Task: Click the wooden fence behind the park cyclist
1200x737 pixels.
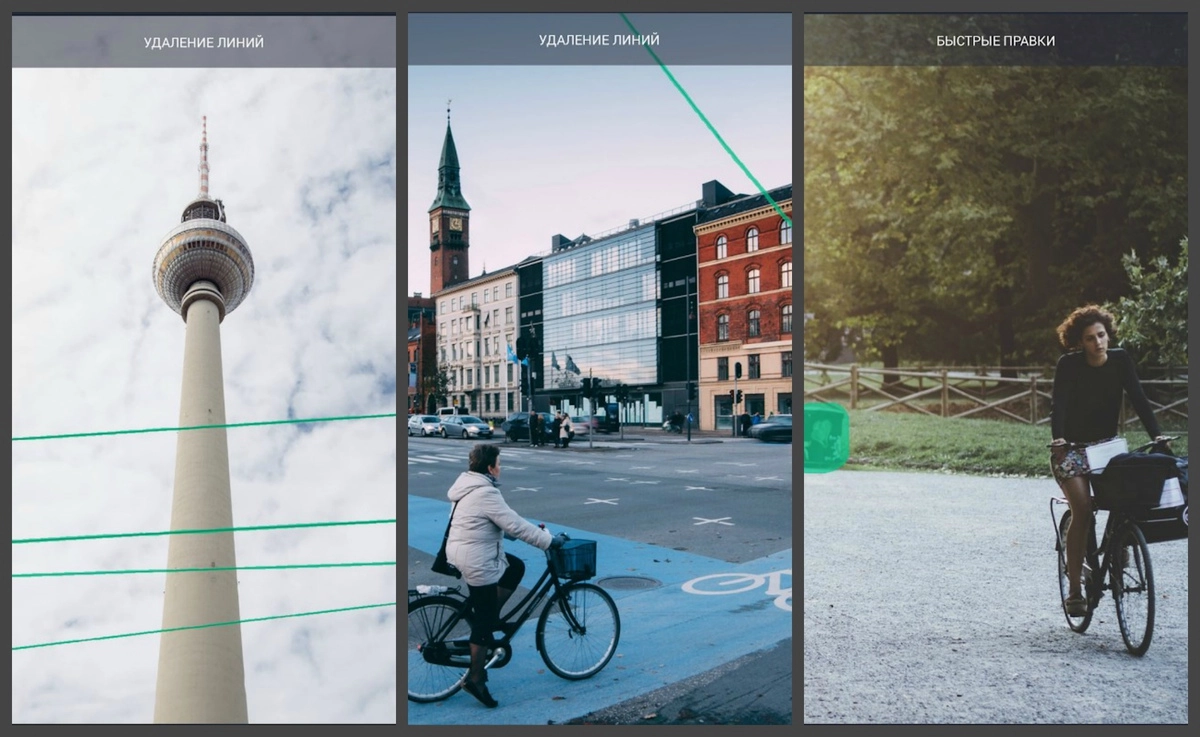Action: click(940, 391)
